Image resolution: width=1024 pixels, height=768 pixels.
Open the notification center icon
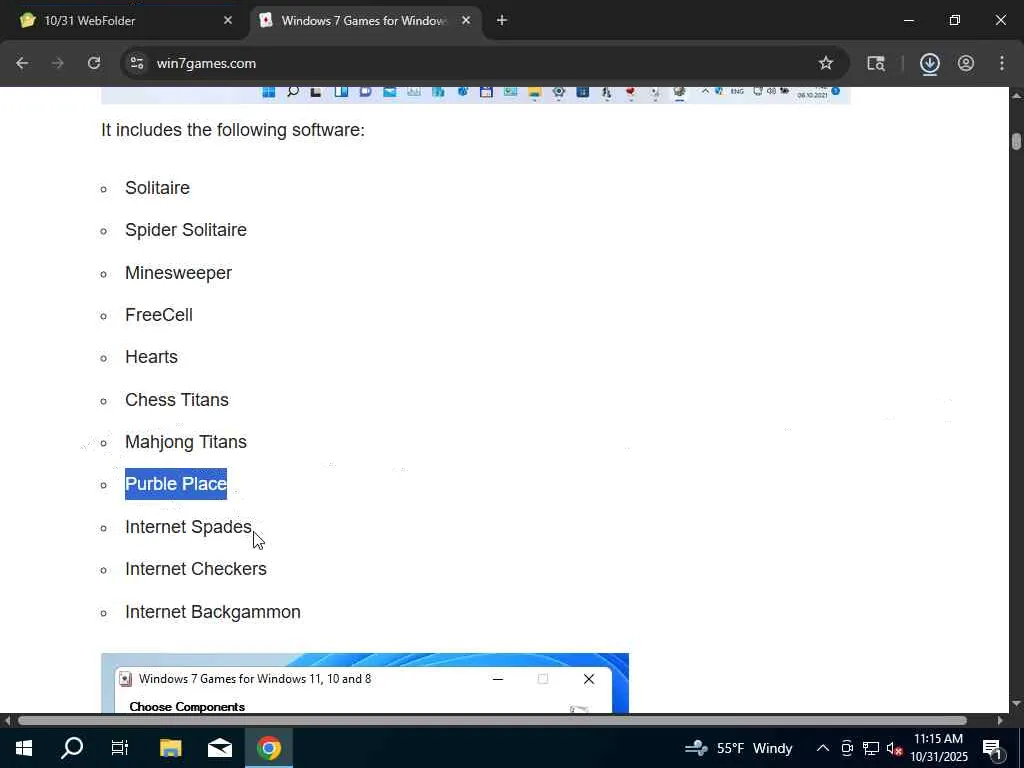tap(992, 748)
